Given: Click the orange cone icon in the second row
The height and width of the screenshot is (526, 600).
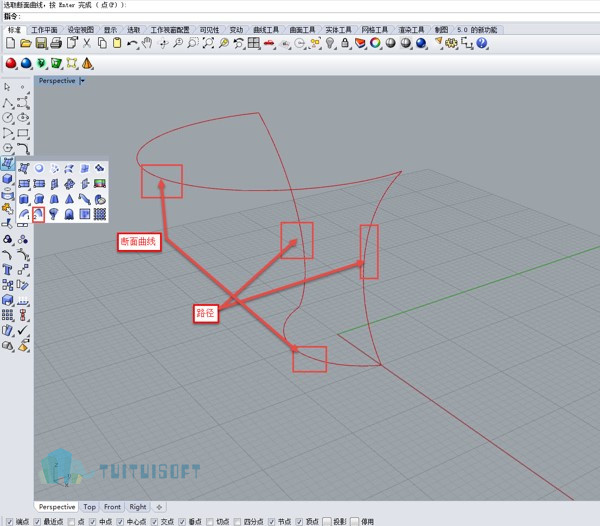Looking at the screenshot, I should point(87,64).
